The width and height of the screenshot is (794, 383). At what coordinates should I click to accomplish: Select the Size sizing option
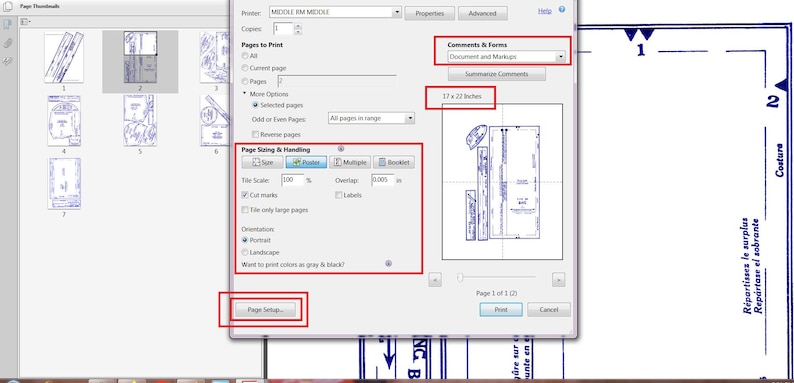(x=262, y=163)
